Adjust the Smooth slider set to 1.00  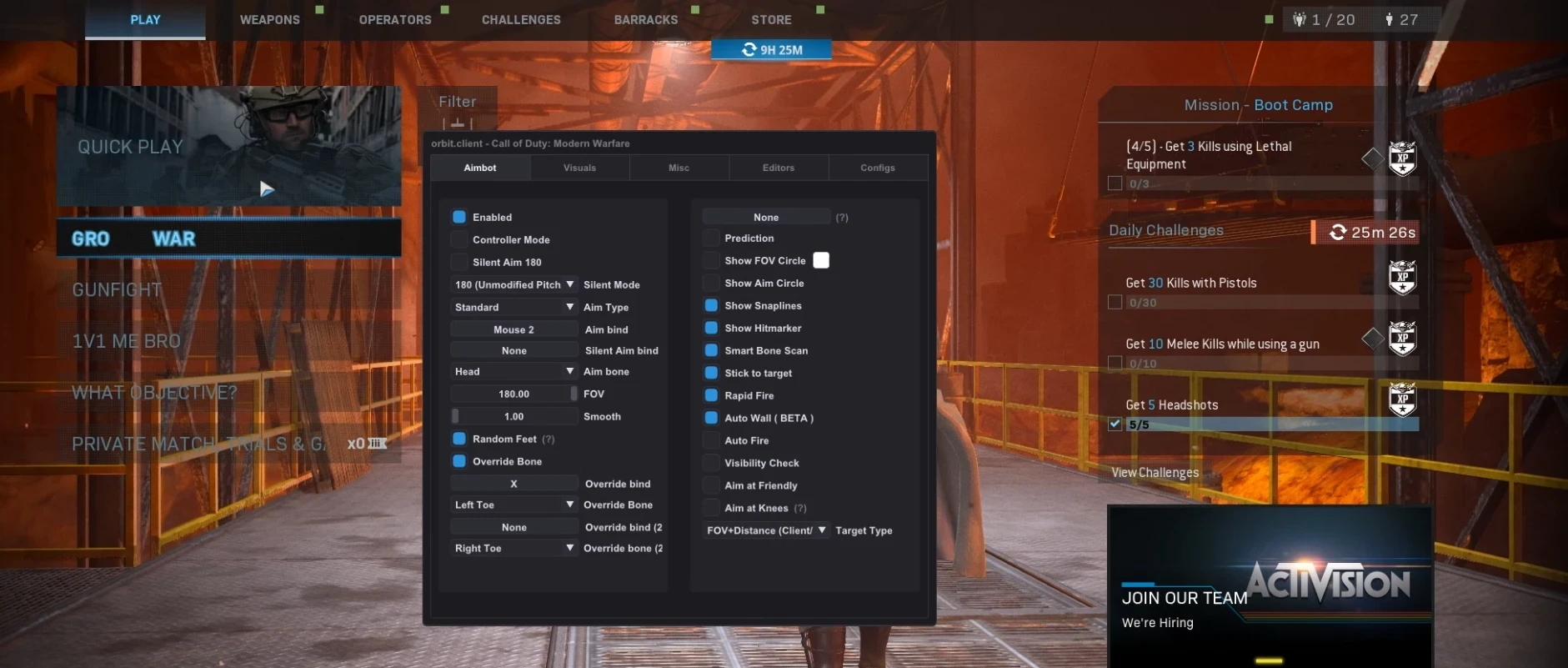[x=514, y=416]
